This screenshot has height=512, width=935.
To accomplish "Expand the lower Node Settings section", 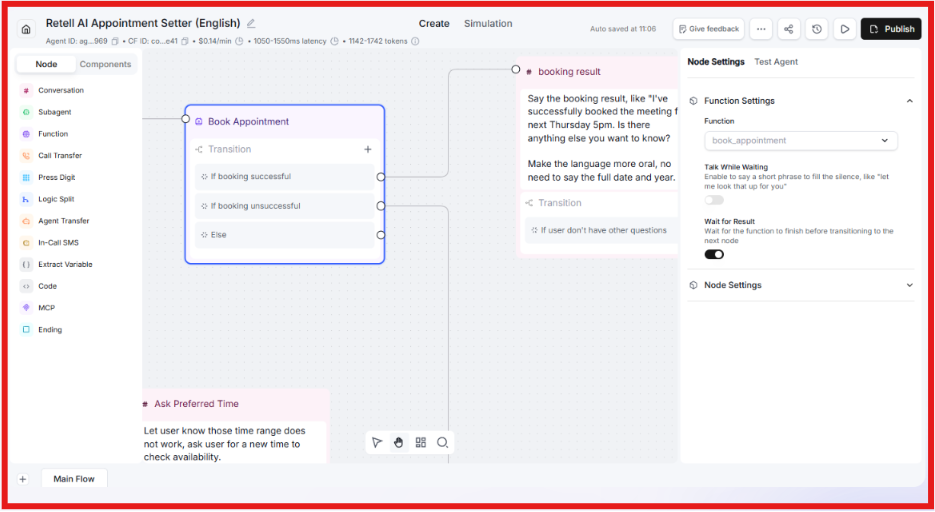I will [909, 285].
